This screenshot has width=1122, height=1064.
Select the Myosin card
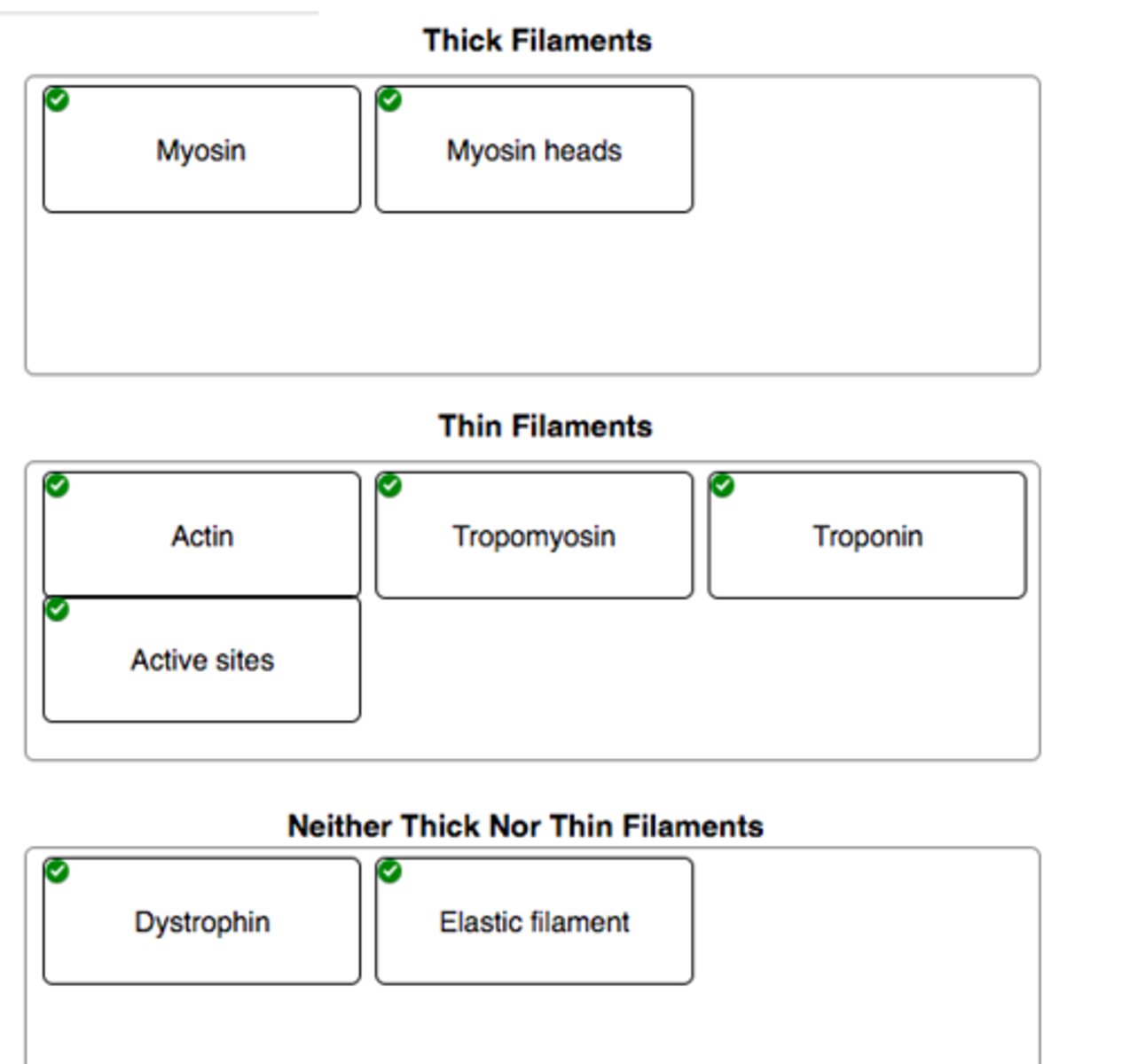[201, 151]
